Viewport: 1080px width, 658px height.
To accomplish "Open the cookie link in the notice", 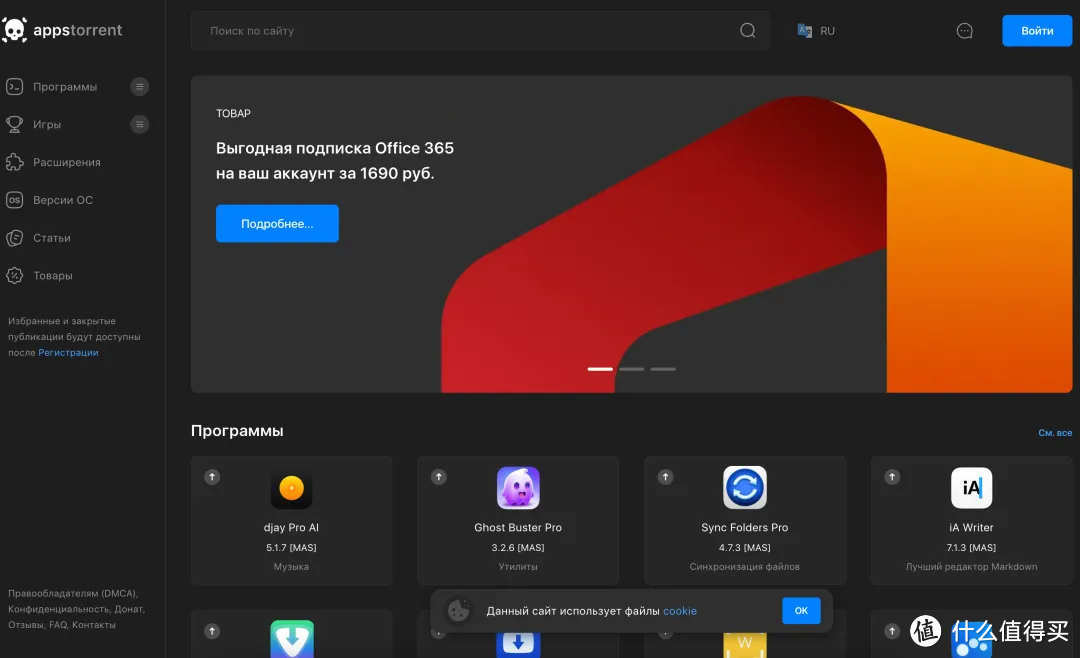I will pyautogui.click(x=680, y=611).
